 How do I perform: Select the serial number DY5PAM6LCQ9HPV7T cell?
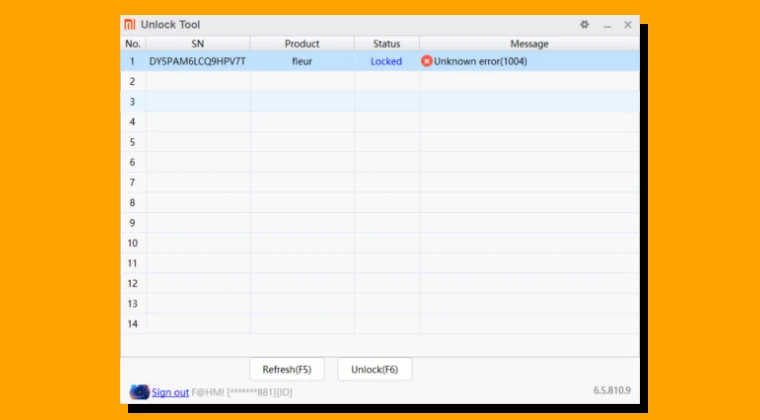[x=197, y=61]
